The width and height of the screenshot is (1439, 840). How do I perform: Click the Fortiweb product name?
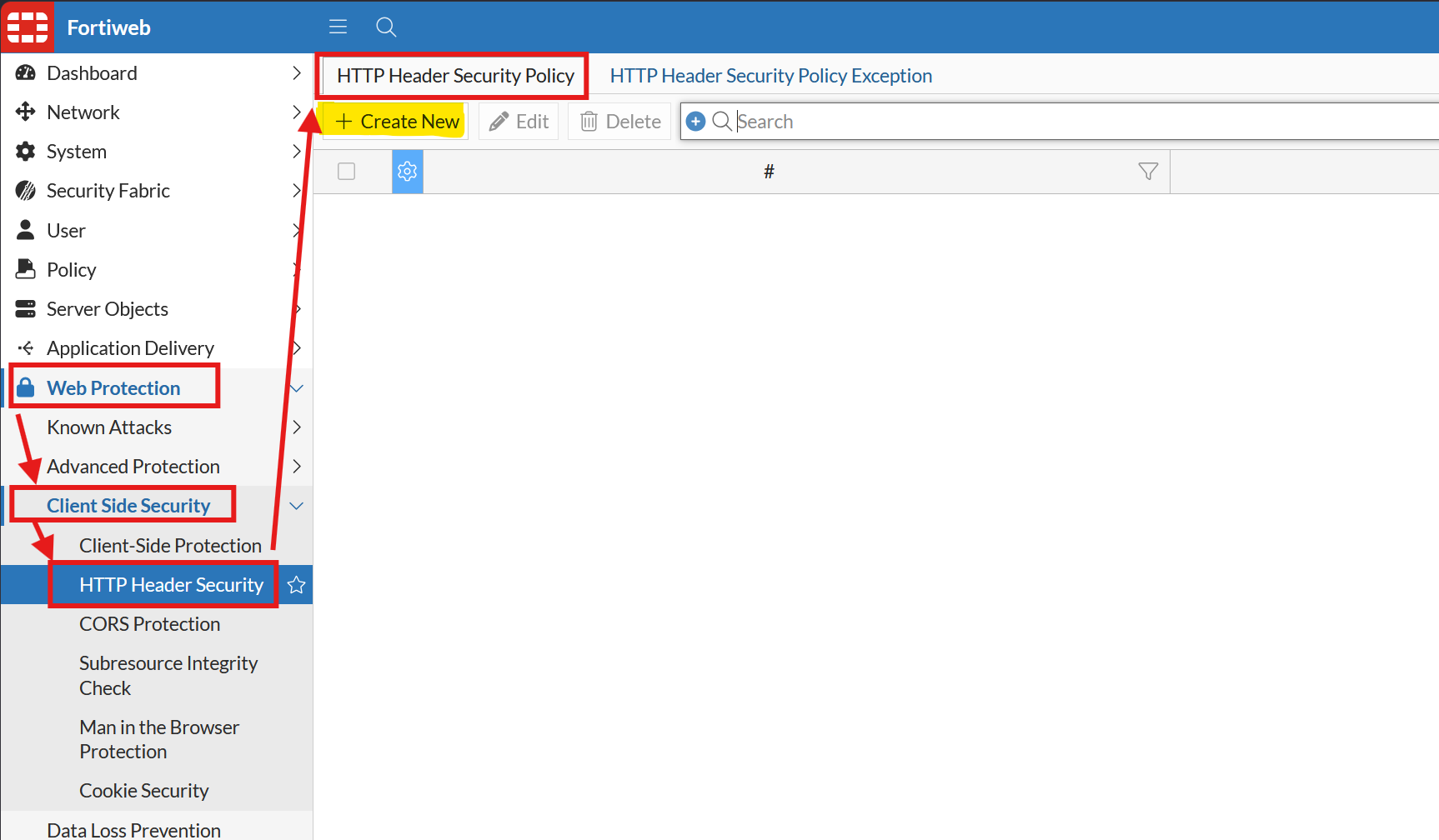tap(109, 27)
